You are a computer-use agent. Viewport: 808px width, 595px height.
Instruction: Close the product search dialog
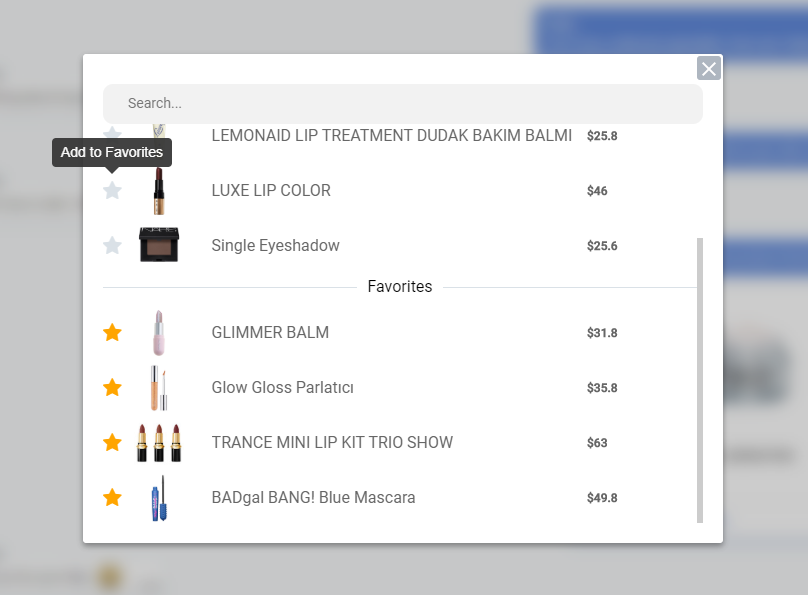pos(709,69)
